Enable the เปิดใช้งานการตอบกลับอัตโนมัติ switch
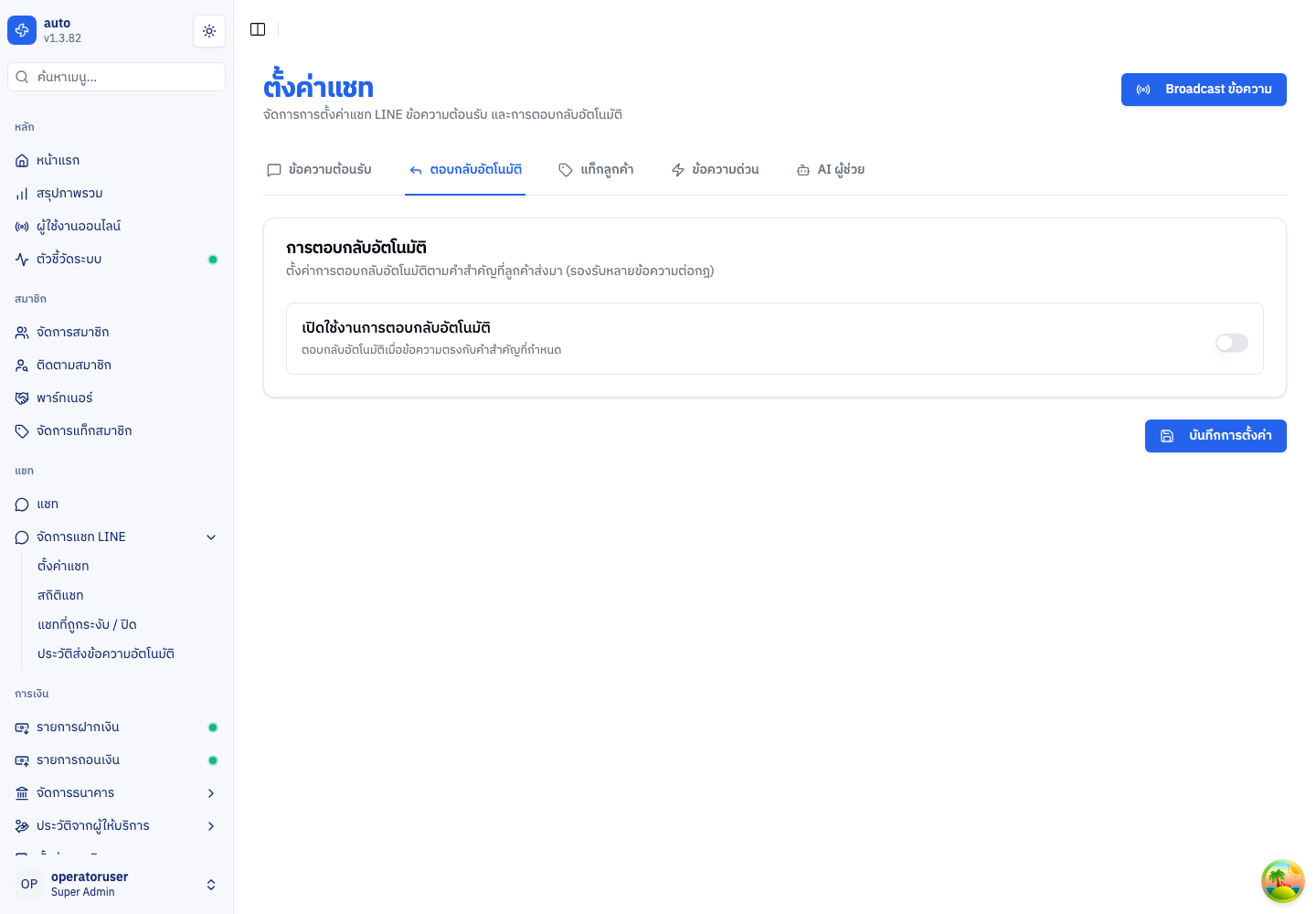This screenshot has height=914, width=1316. [1232, 343]
